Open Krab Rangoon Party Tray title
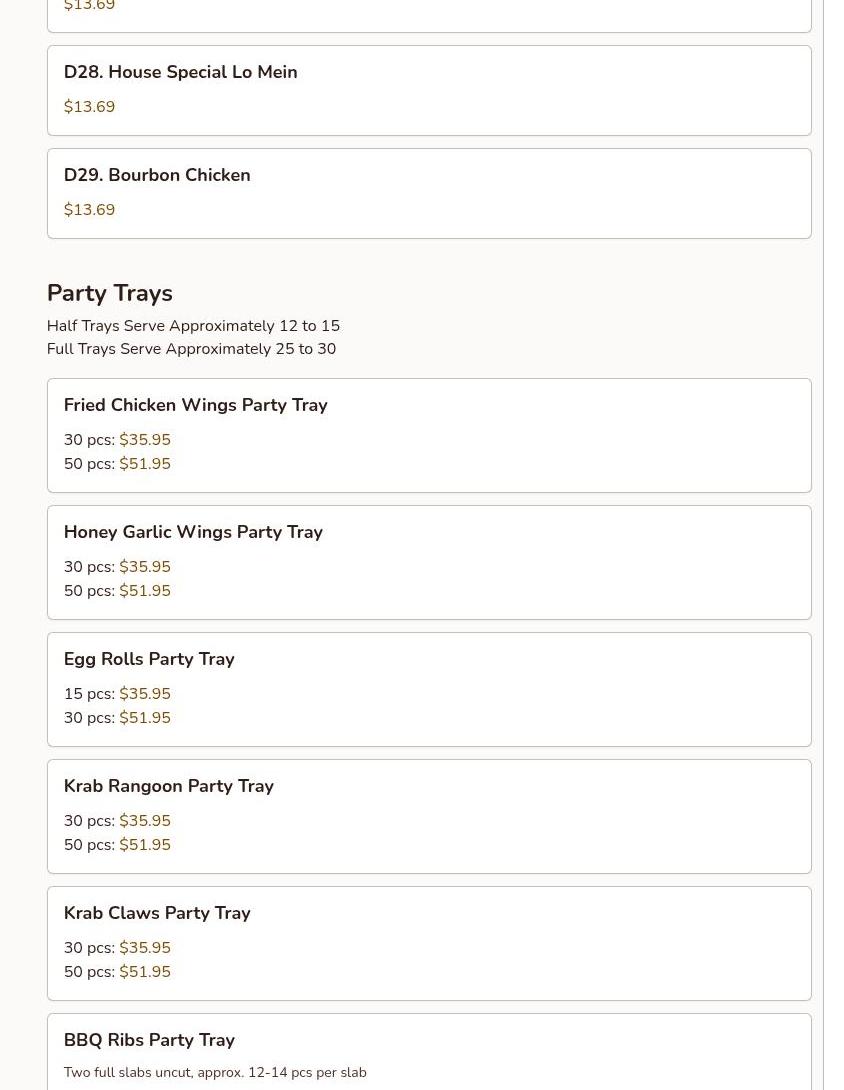844x1090 pixels. pos(169,786)
